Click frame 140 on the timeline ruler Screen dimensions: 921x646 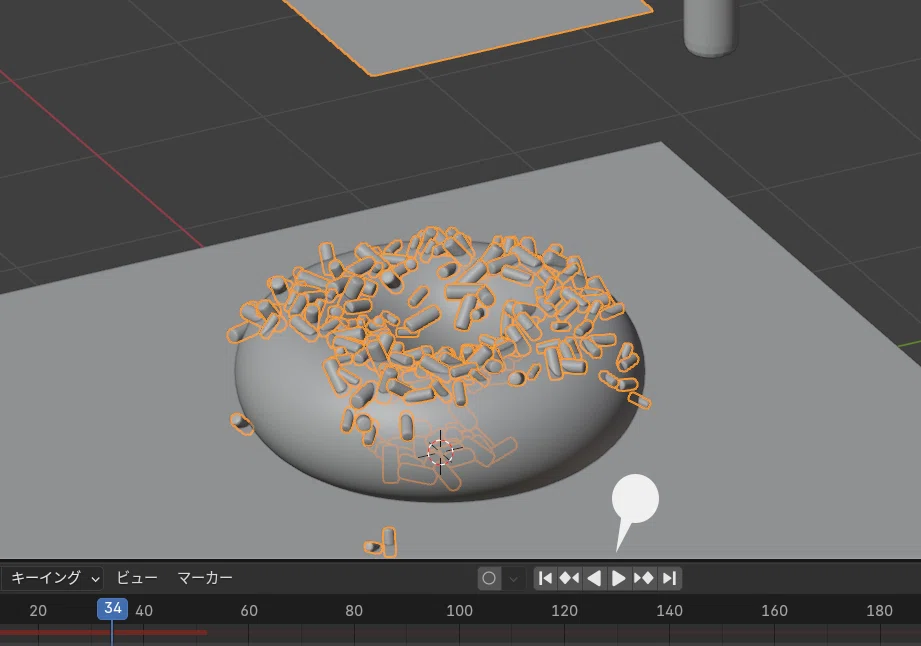pyautogui.click(x=669, y=611)
